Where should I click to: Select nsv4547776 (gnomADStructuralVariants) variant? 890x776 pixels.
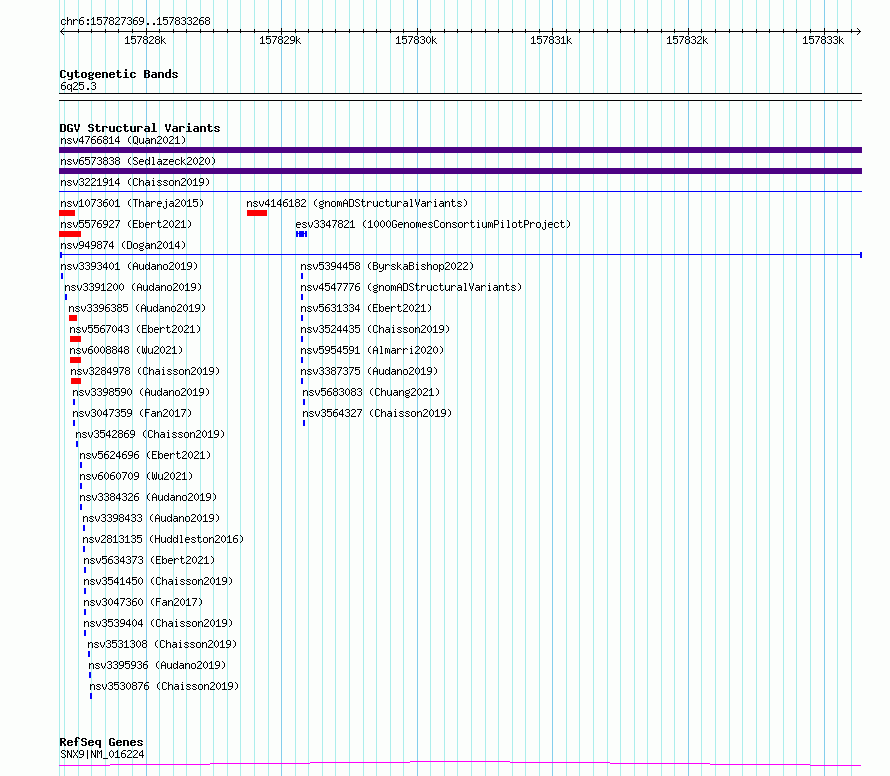click(x=411, y=287)
